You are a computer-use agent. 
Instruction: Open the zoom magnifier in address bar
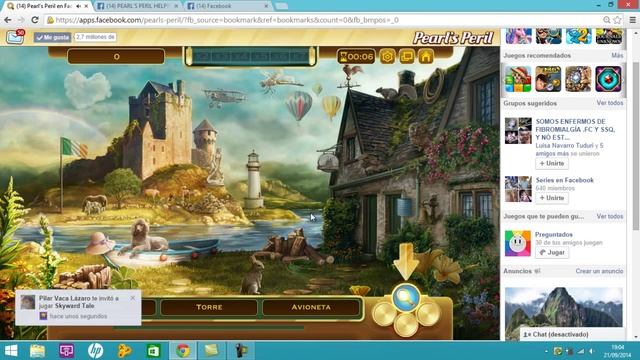pos(607,20)
